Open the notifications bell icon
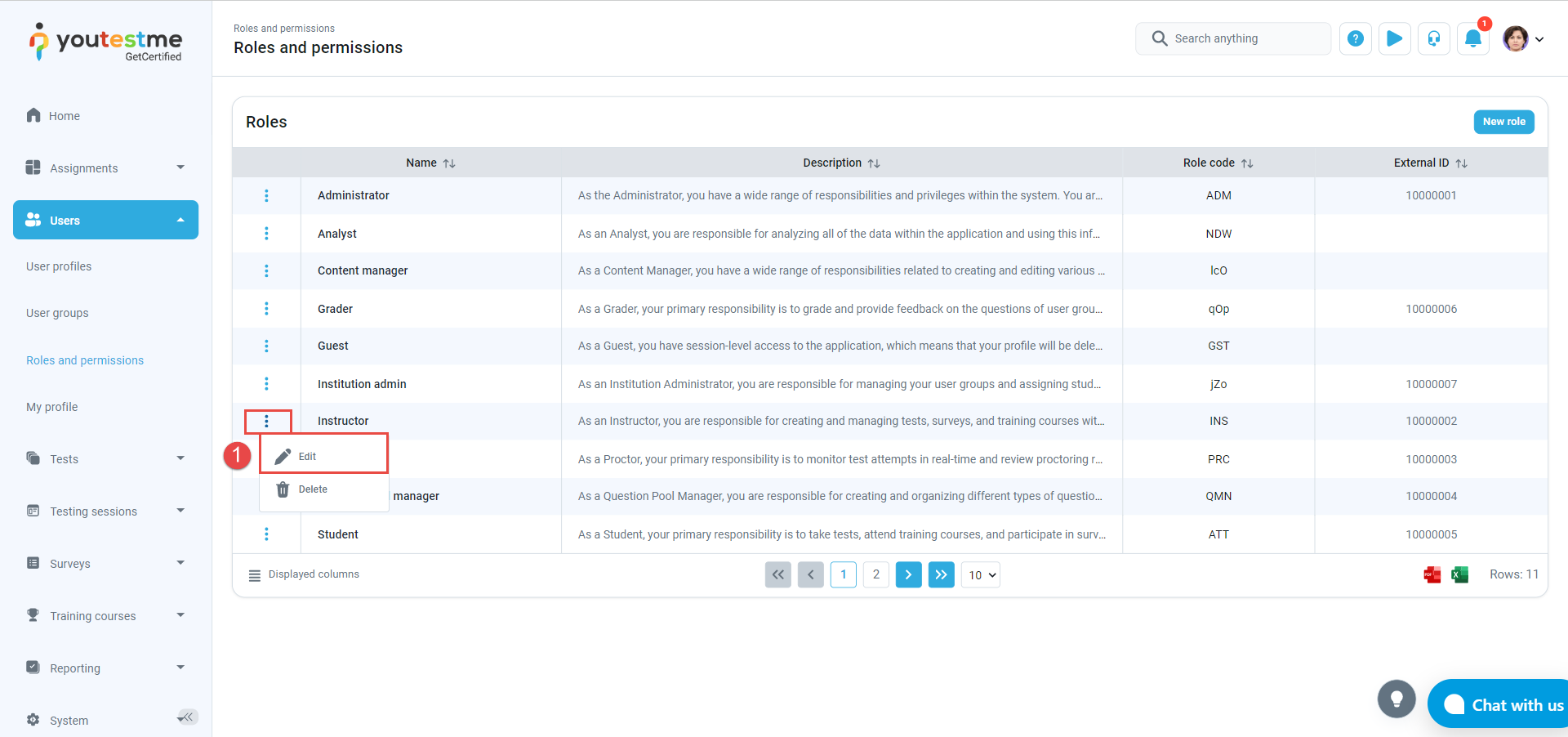1568x737 pixels. [1473, 38]
